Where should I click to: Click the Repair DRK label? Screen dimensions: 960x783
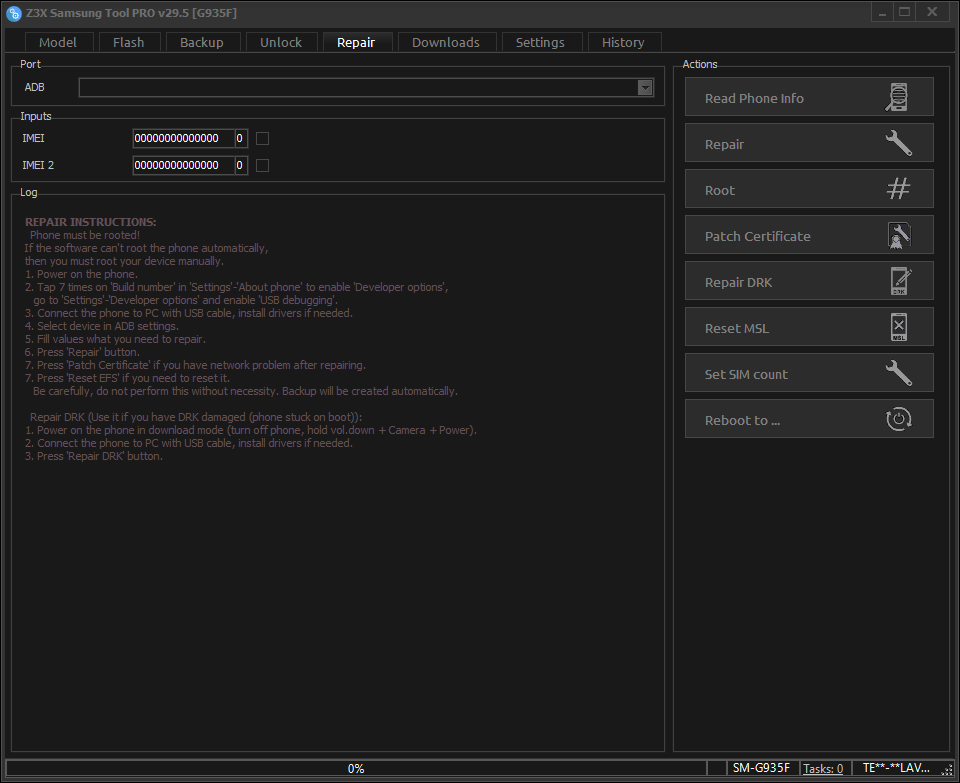tap(738, 282)
